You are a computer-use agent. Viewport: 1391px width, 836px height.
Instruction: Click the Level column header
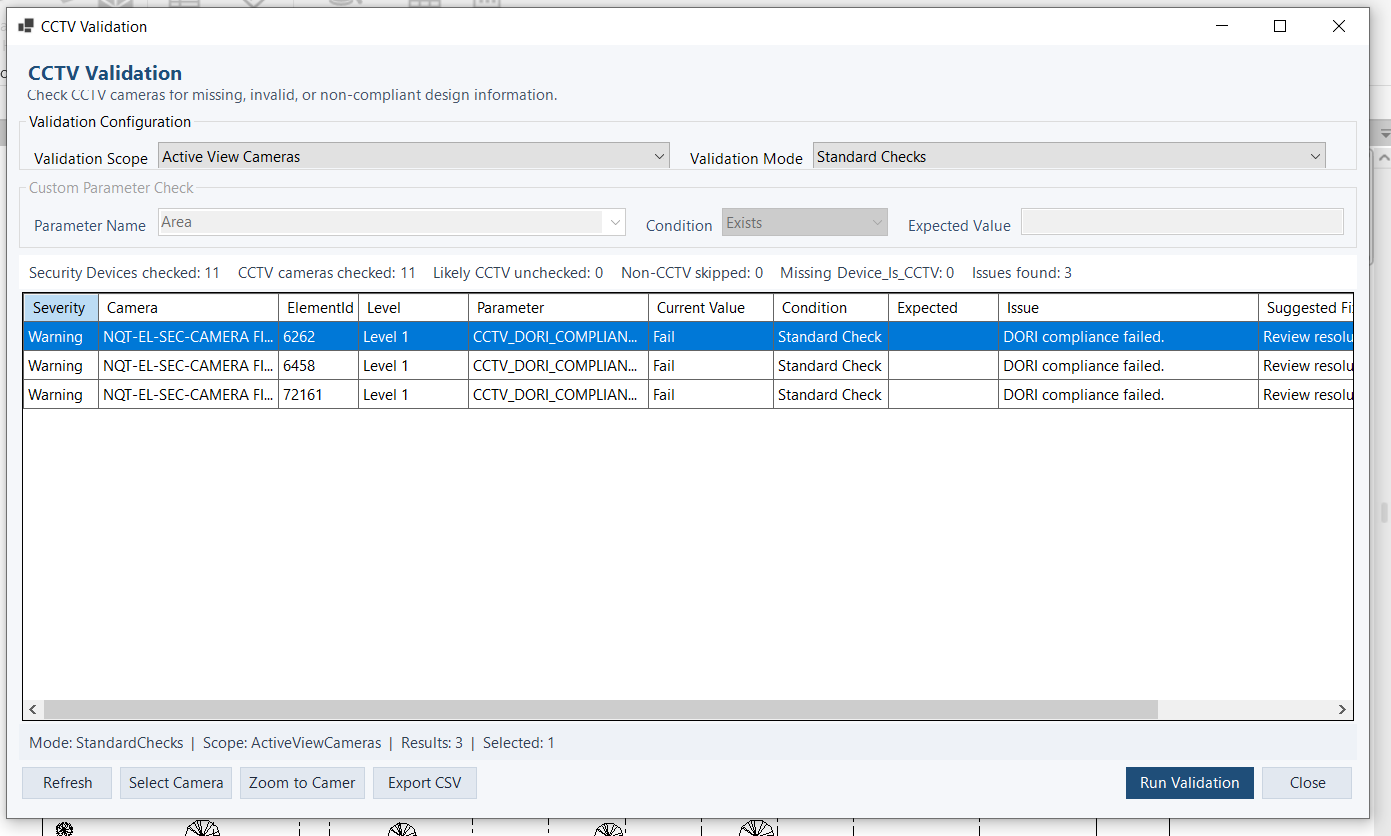413,308
